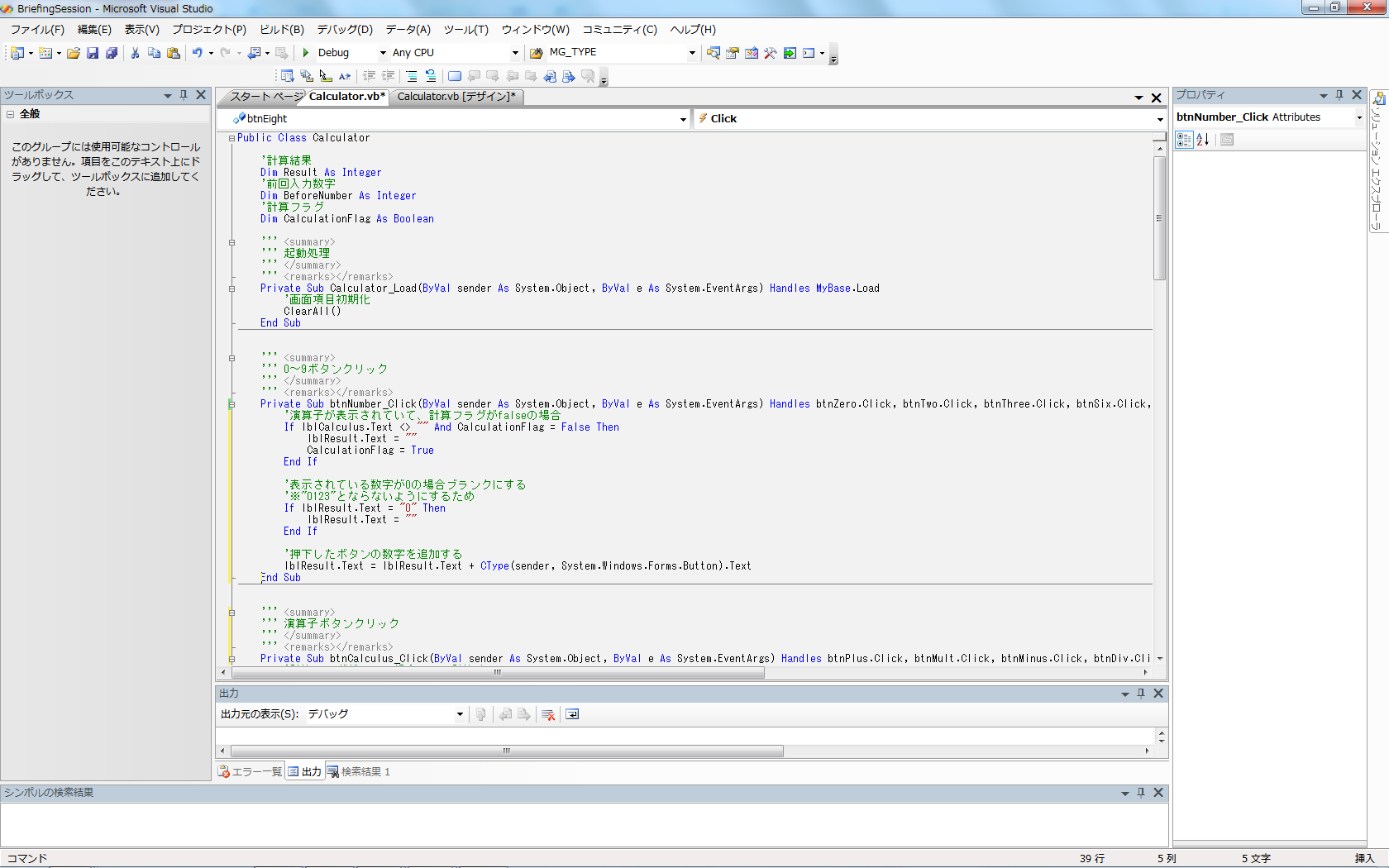Uncomment the selected lines icon
Viewport: 1389px width, 868px height.
coord(431,76)
